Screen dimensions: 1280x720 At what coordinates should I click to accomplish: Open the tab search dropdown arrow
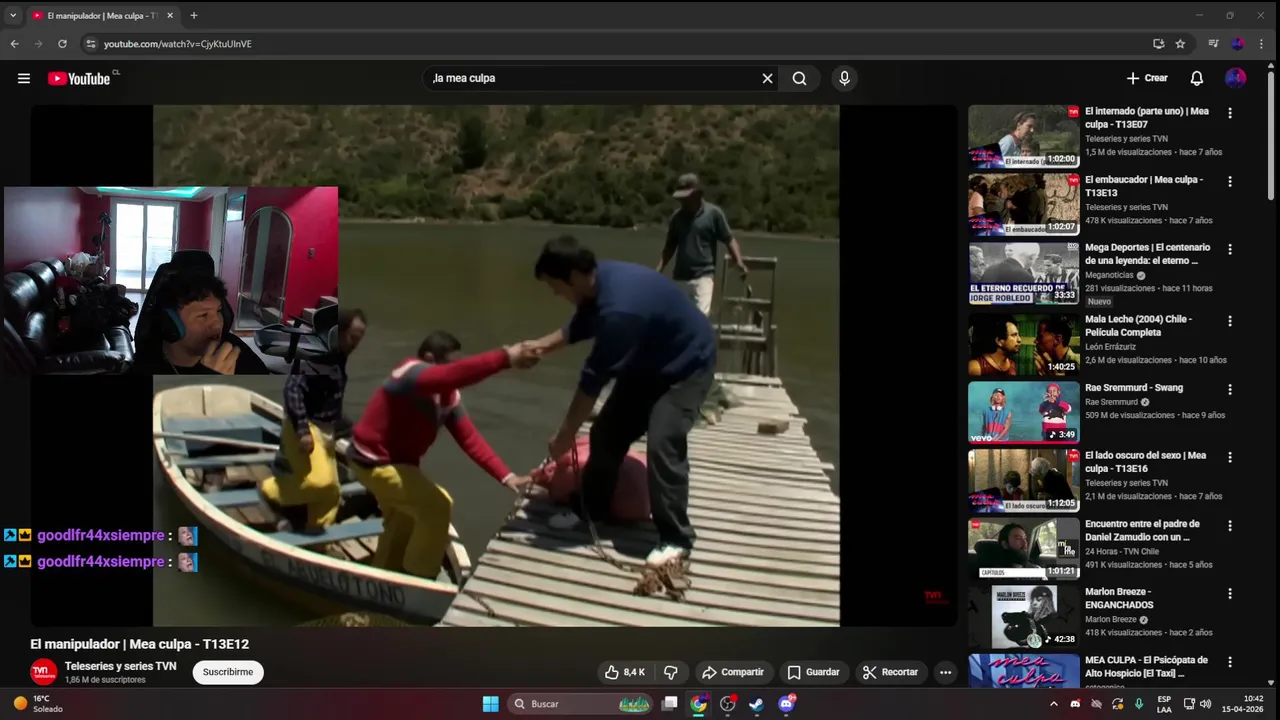coord(13,16)
